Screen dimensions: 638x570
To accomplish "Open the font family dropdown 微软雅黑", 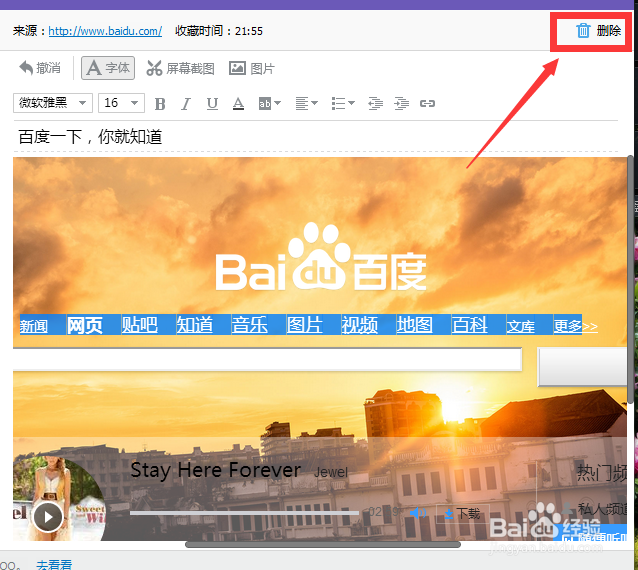I will [53, 103].
